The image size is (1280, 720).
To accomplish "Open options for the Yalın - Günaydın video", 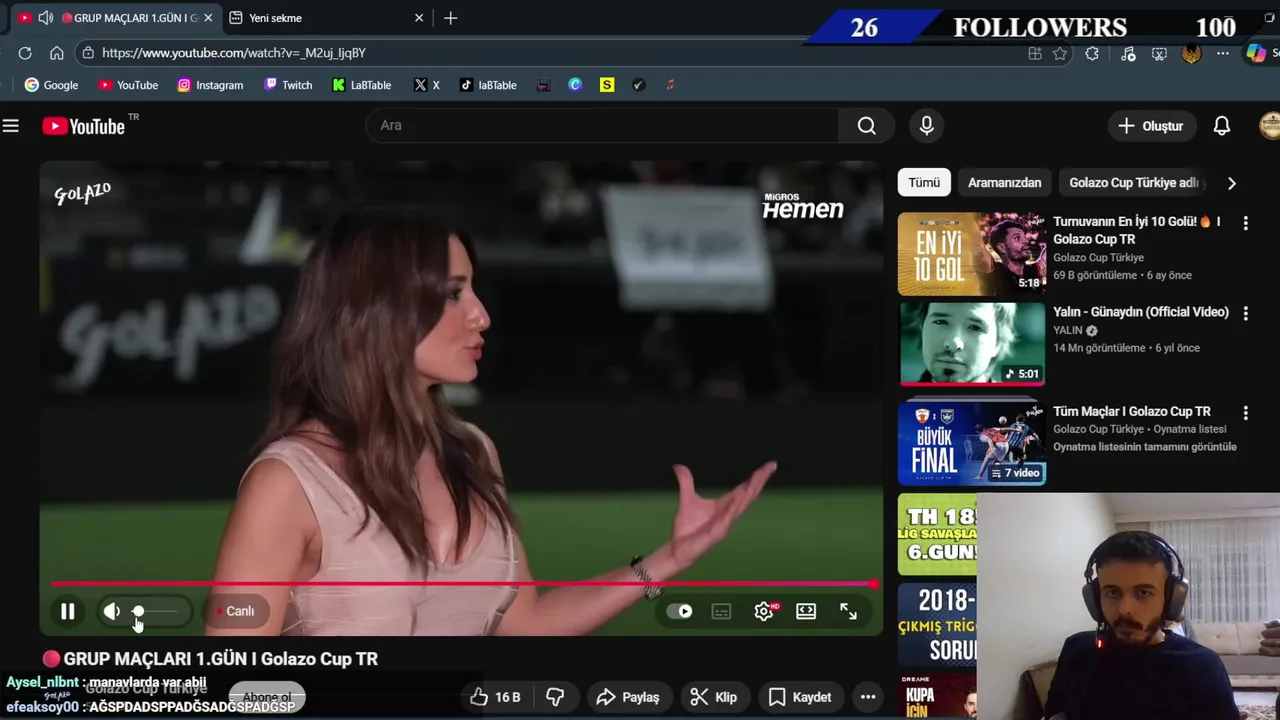I will (1245, 313).
